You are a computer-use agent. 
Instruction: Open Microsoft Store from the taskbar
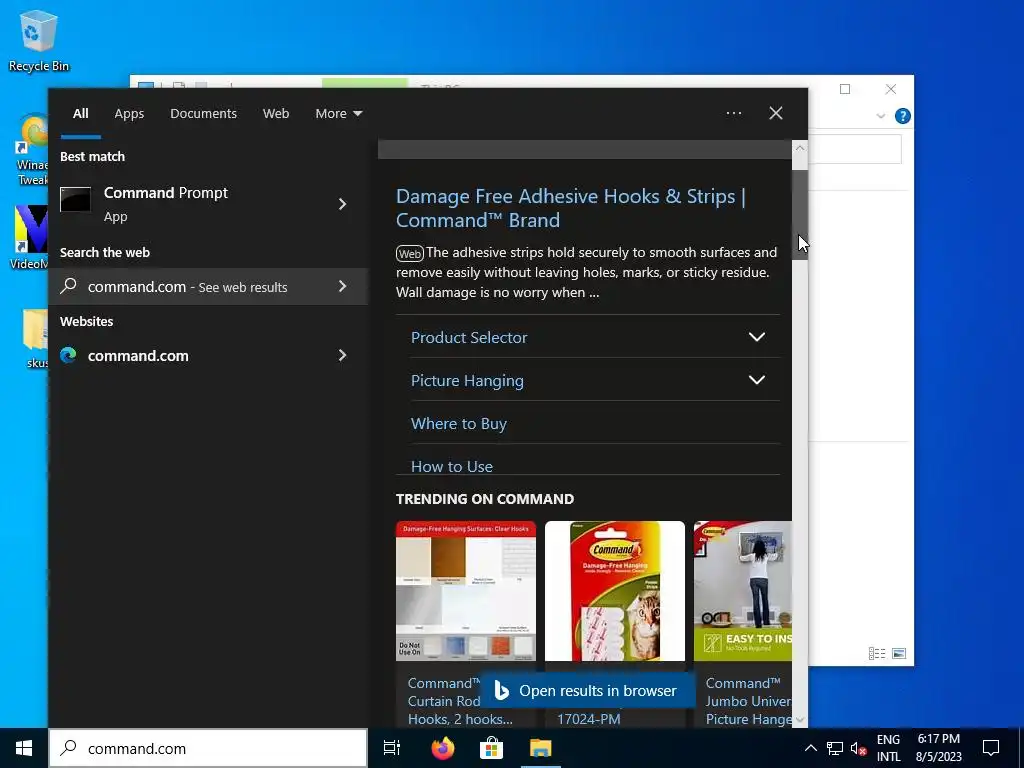tap(492, 748)
